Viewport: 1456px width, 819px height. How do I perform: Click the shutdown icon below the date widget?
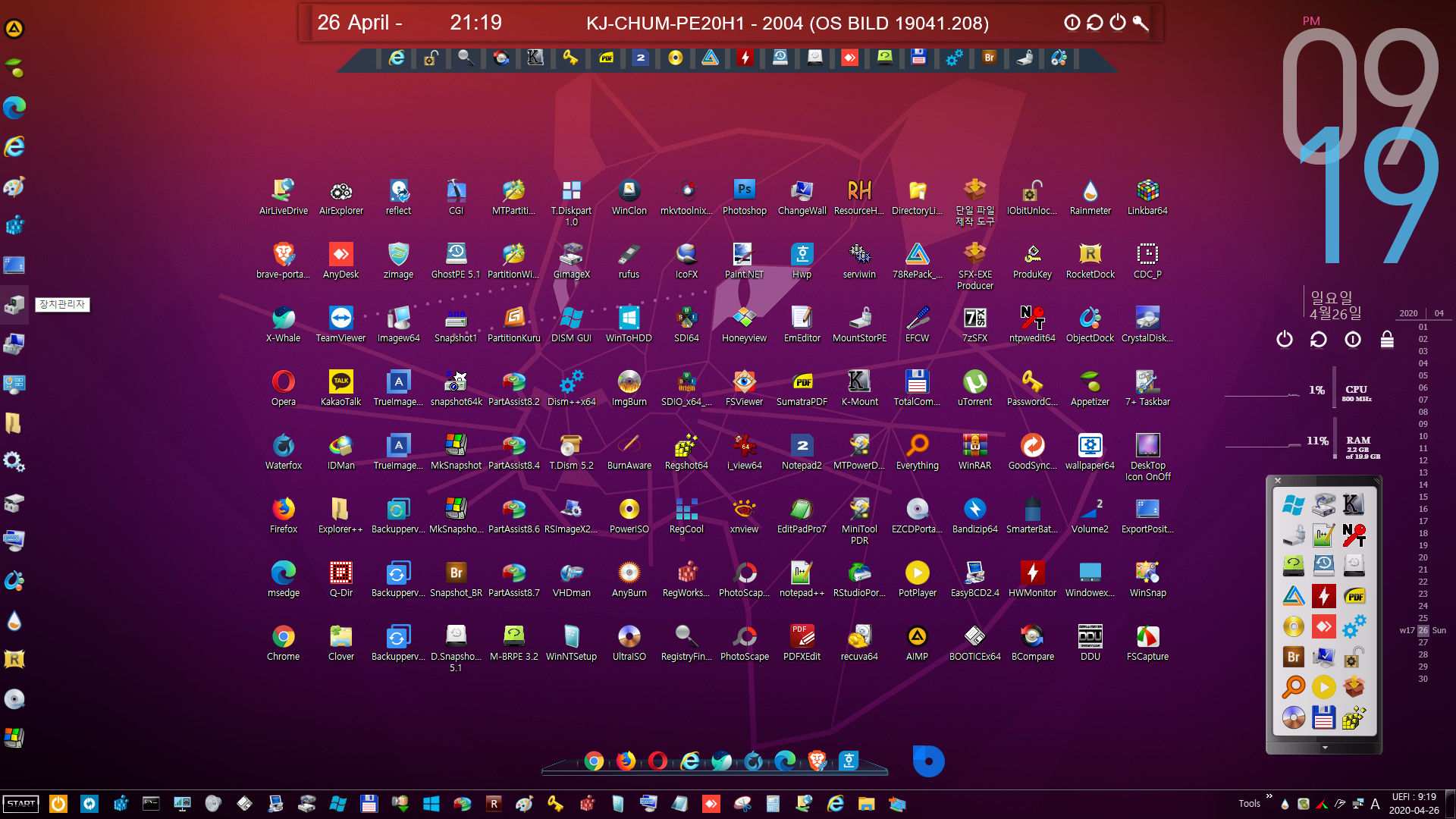pyautogui.click(x=1284, y=339)
